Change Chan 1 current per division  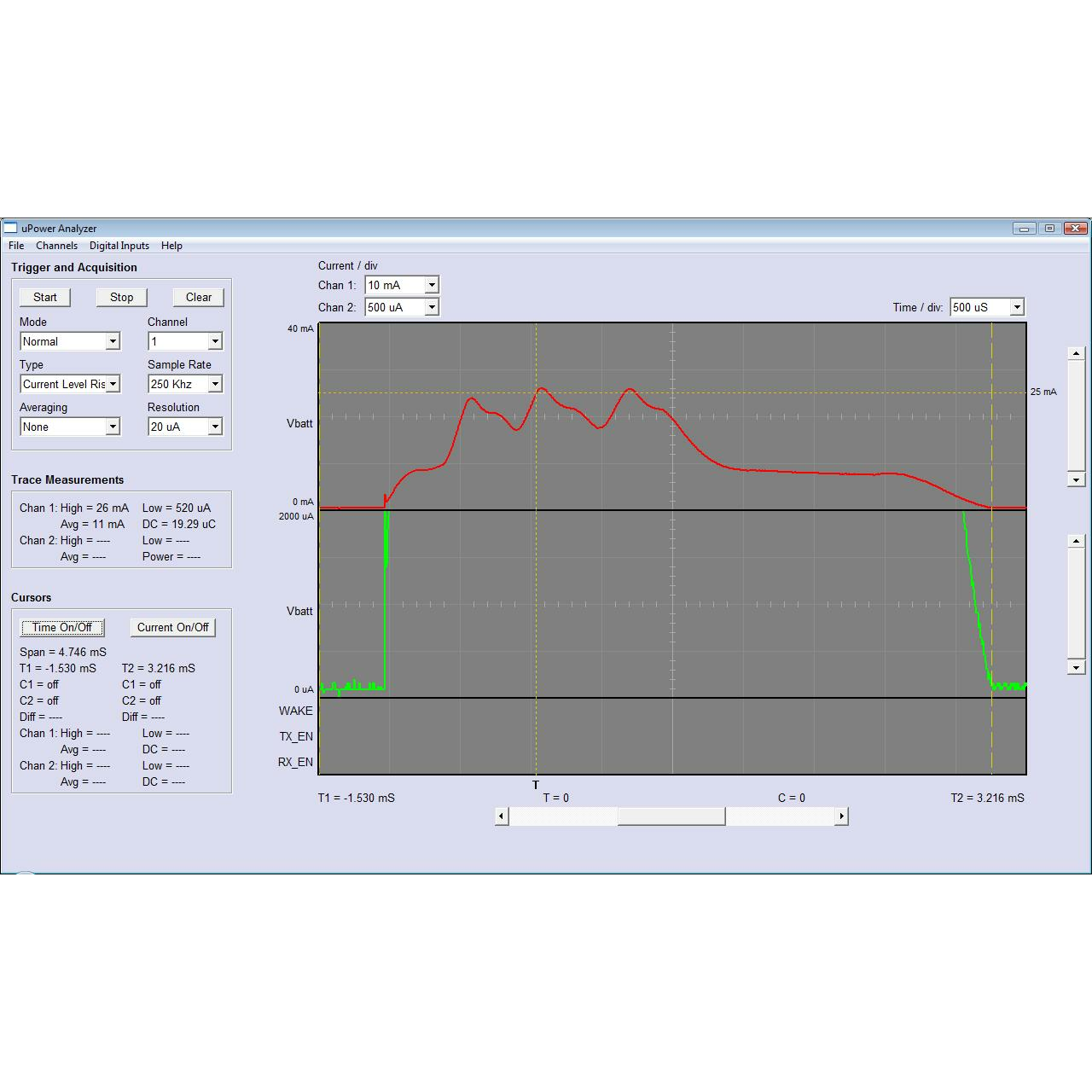432,285
